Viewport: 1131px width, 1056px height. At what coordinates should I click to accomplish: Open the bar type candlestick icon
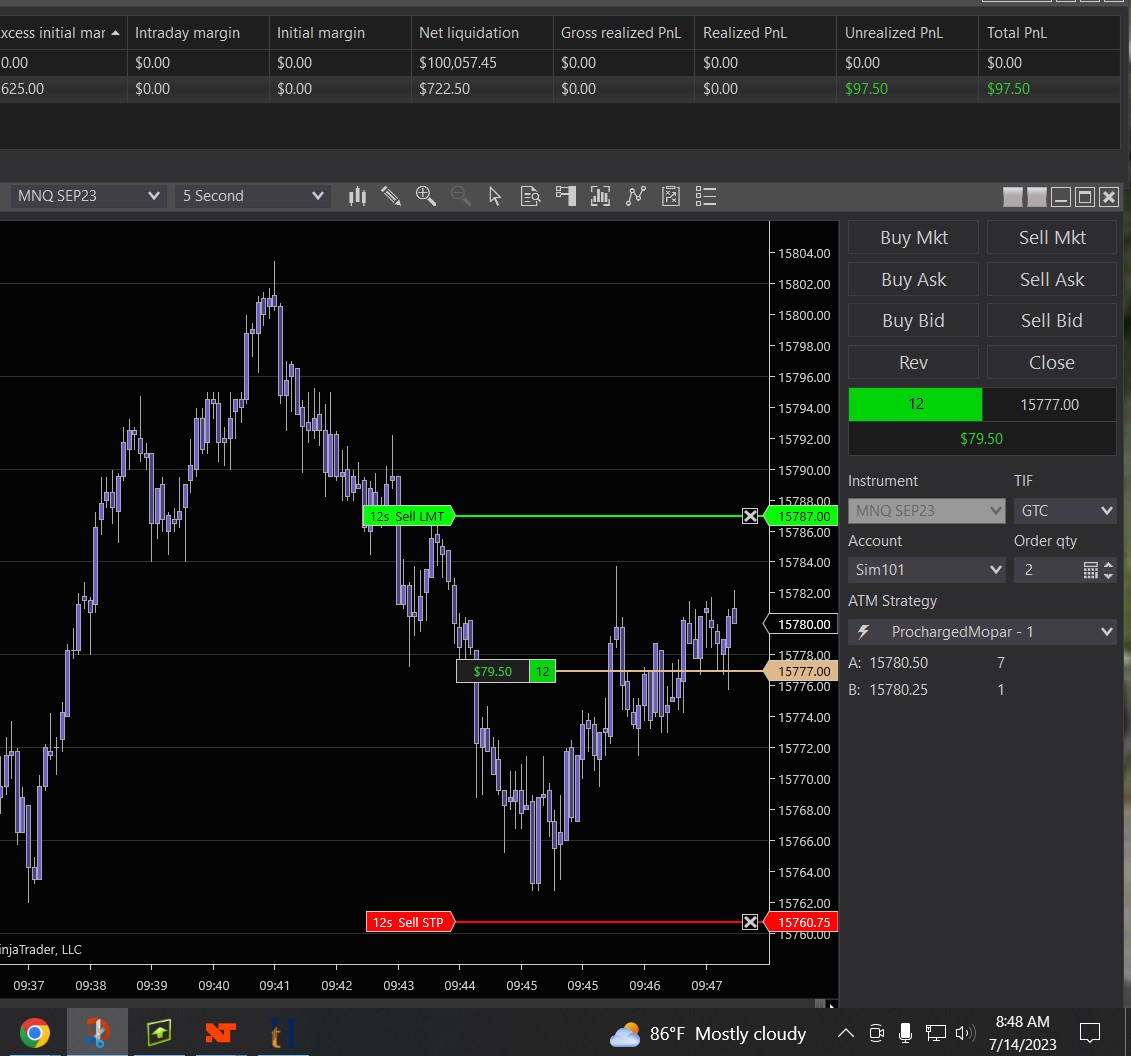pos(357,196)
